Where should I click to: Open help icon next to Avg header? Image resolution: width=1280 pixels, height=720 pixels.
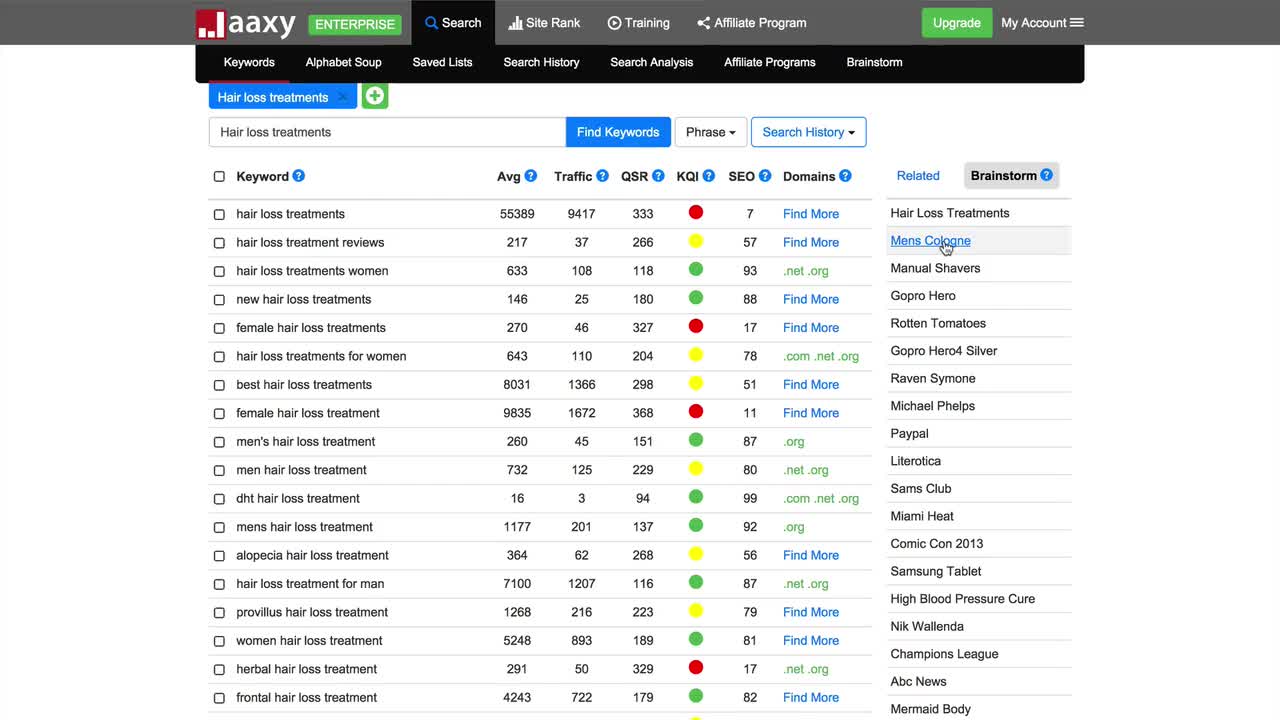531,176
